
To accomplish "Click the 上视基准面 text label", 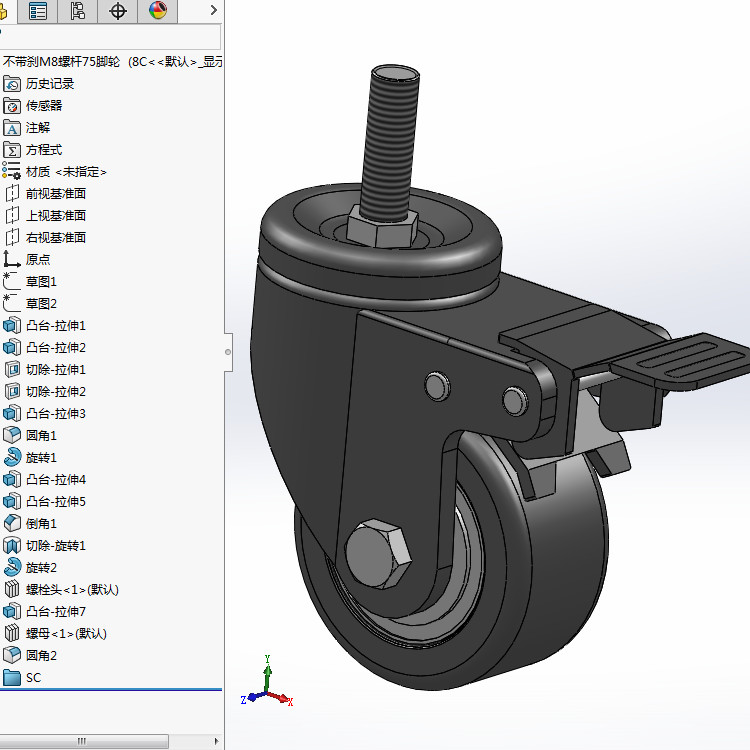I will [56, 216].
